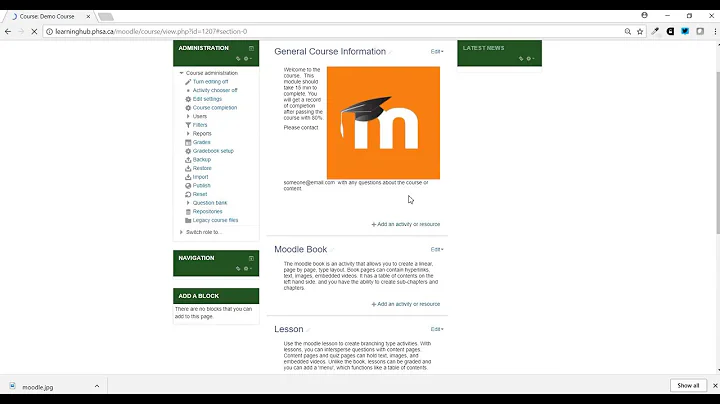The width and height of the screenshot is (720, 404).
Task: Open the moodle.jpg download options arrow
Action: click(x=97, y=386)
